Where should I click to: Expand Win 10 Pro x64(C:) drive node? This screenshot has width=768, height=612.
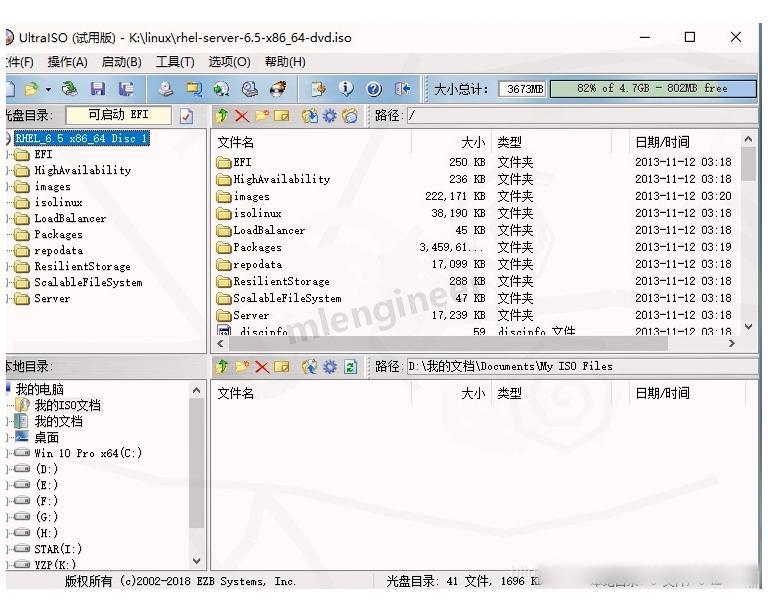click(x=9, y=453)
